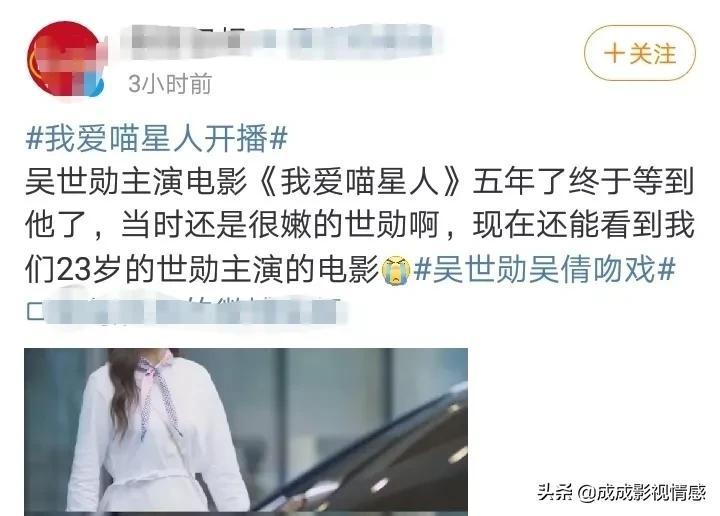
Task: Tap the small square icon before the blurred link
Action: tap(35, 312)
